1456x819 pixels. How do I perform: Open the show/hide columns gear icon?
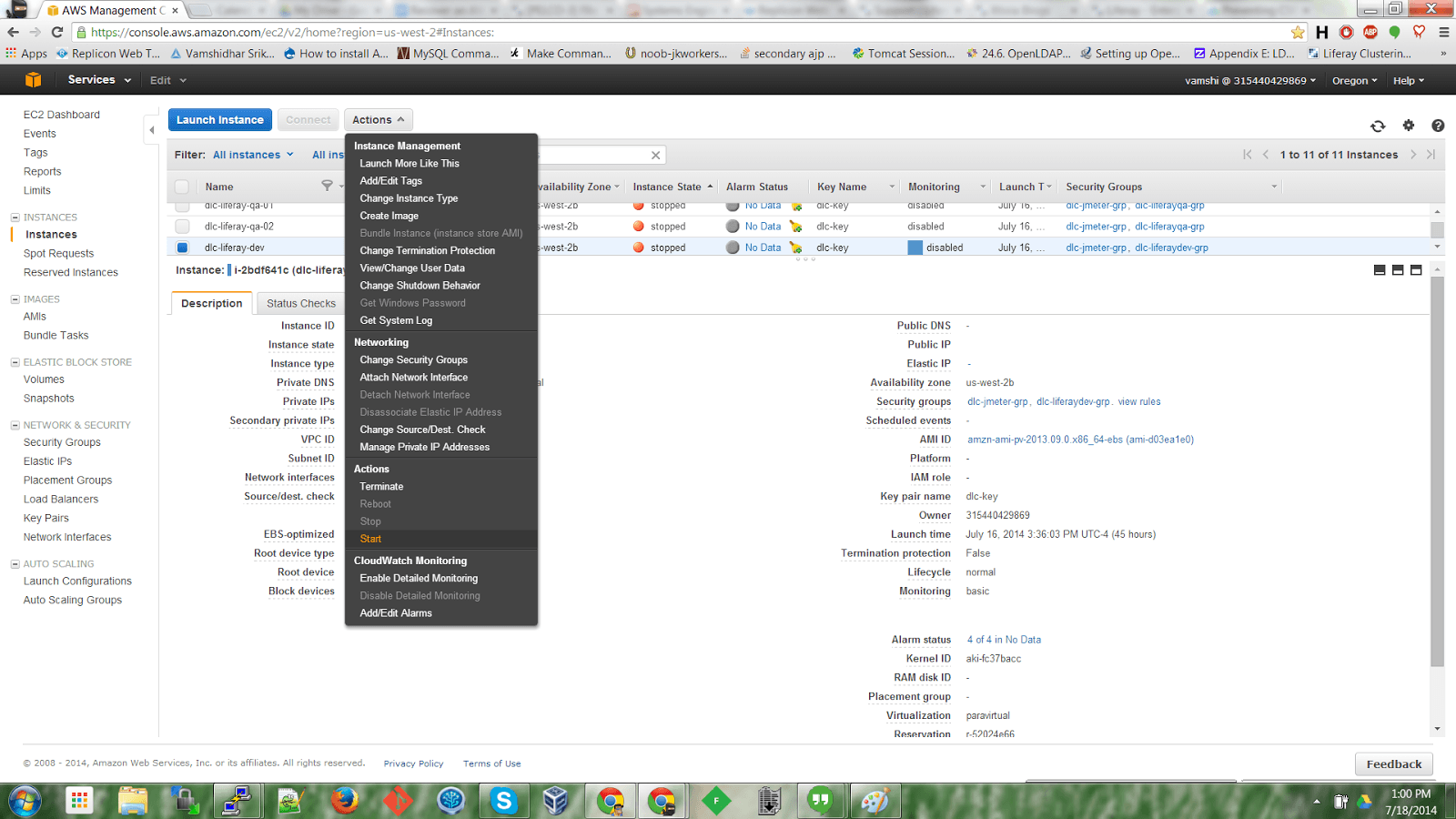click(1409, 126)
